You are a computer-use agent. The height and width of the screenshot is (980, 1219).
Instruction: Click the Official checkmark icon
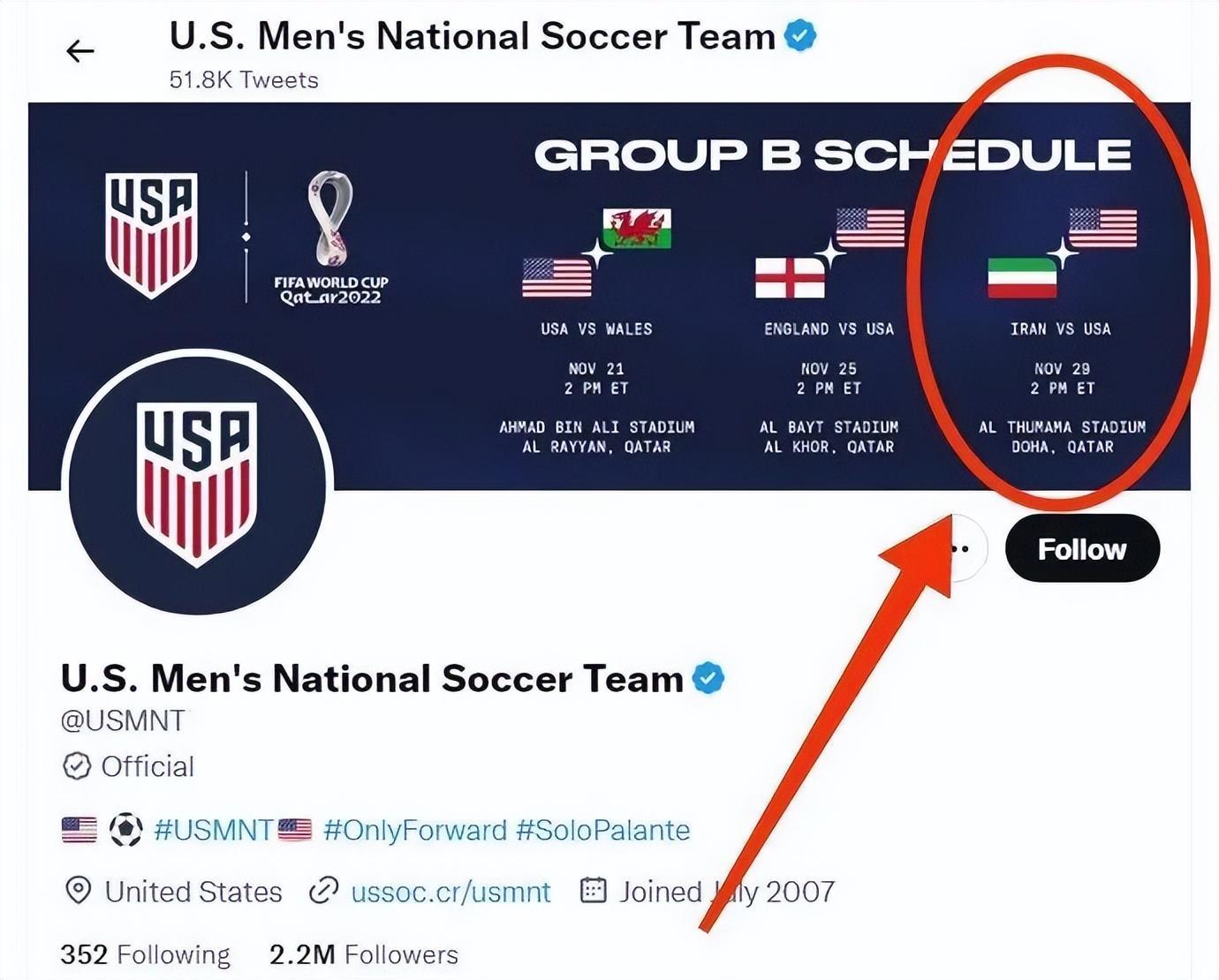point(77,766)
